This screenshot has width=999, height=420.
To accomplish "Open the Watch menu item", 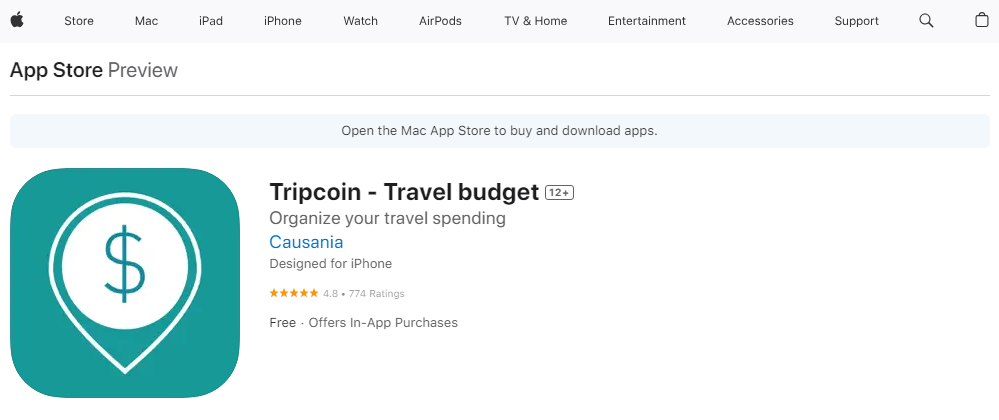I will pos(361,21).
